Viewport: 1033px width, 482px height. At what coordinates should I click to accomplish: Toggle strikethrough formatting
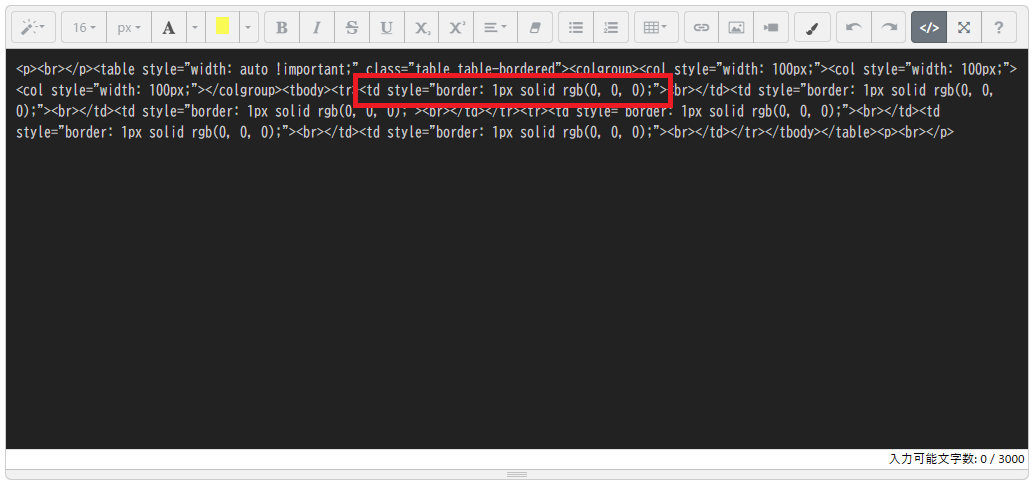(351, 27)
